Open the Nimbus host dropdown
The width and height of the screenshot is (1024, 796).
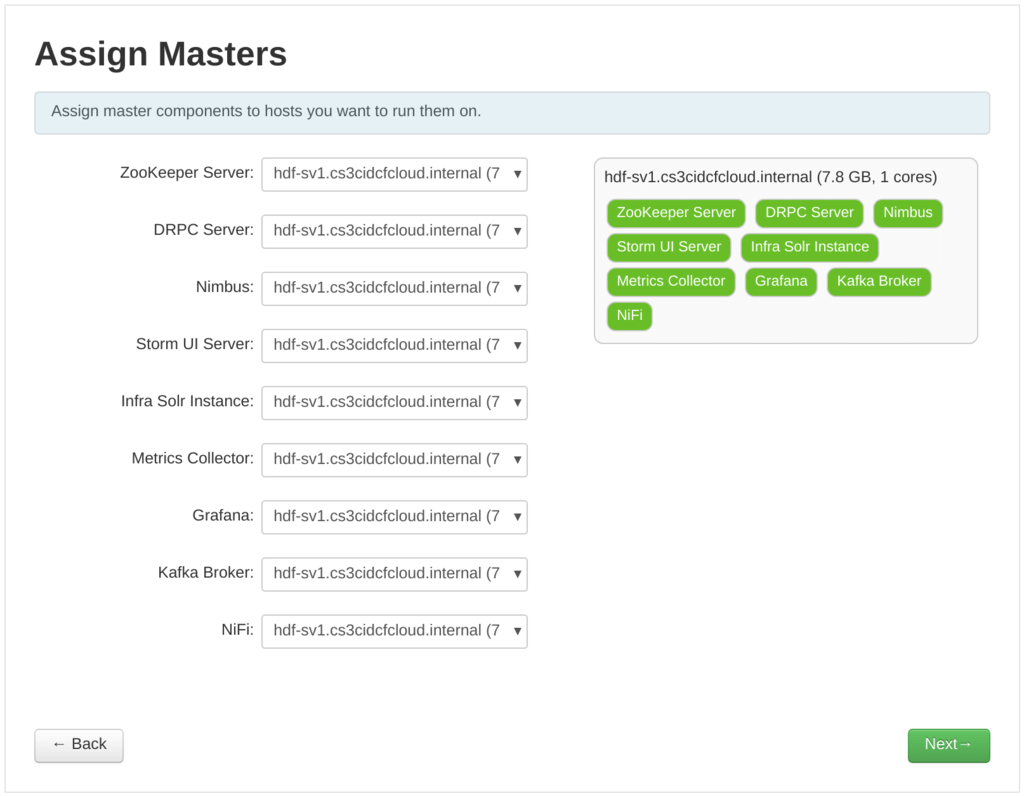[394, 289]
